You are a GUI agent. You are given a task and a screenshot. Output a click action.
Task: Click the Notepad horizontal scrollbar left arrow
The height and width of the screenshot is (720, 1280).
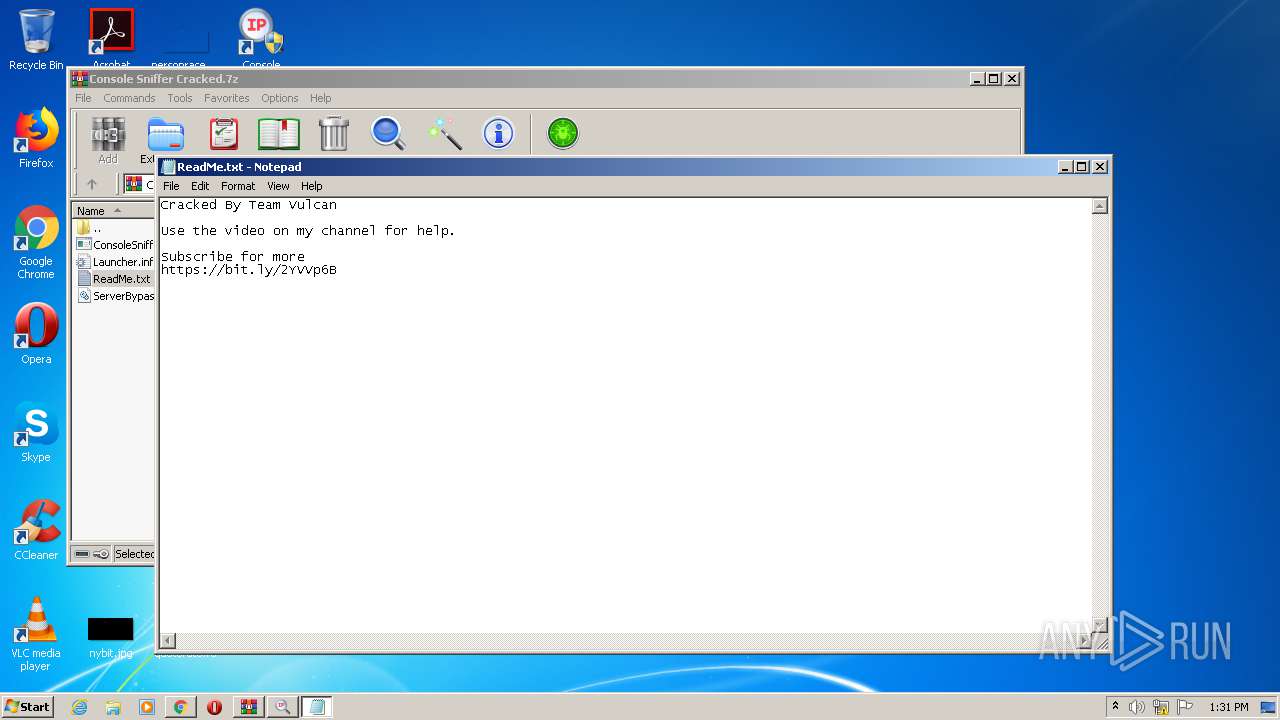tap(168, 641)
